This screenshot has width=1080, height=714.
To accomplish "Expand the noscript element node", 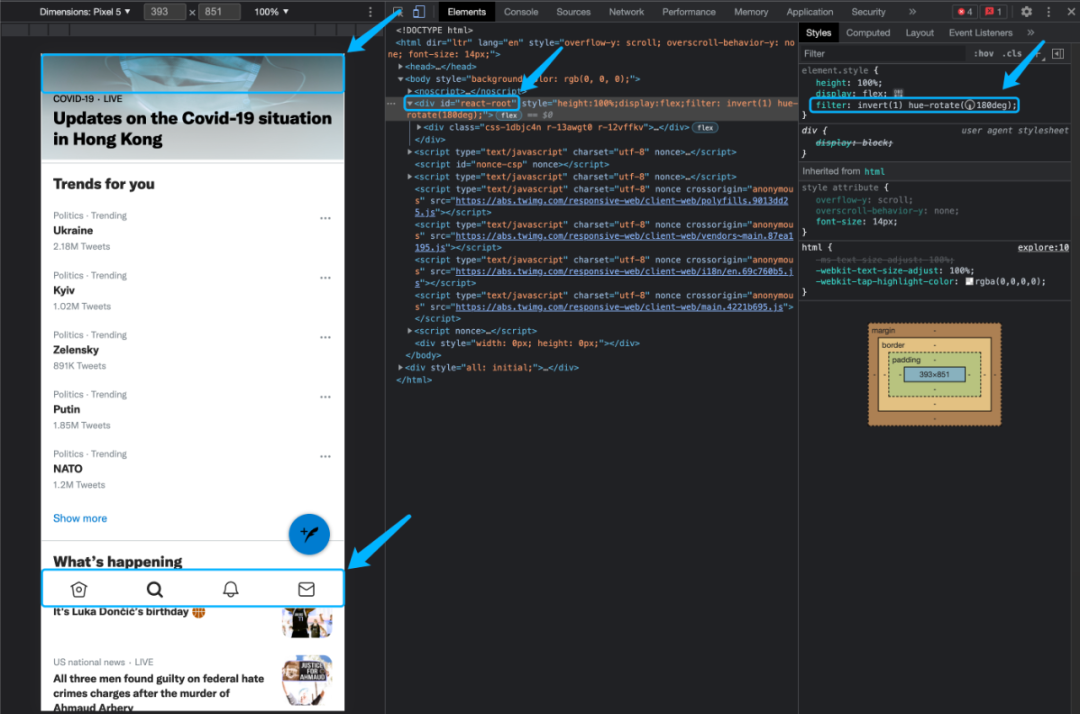I will (410, 92).
